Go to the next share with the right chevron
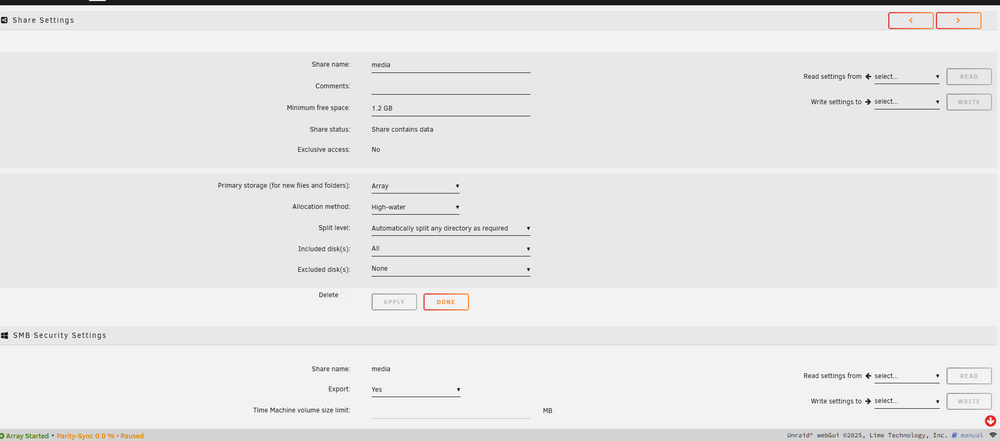The image size is (1000, 441). click(x=958, y=20)
